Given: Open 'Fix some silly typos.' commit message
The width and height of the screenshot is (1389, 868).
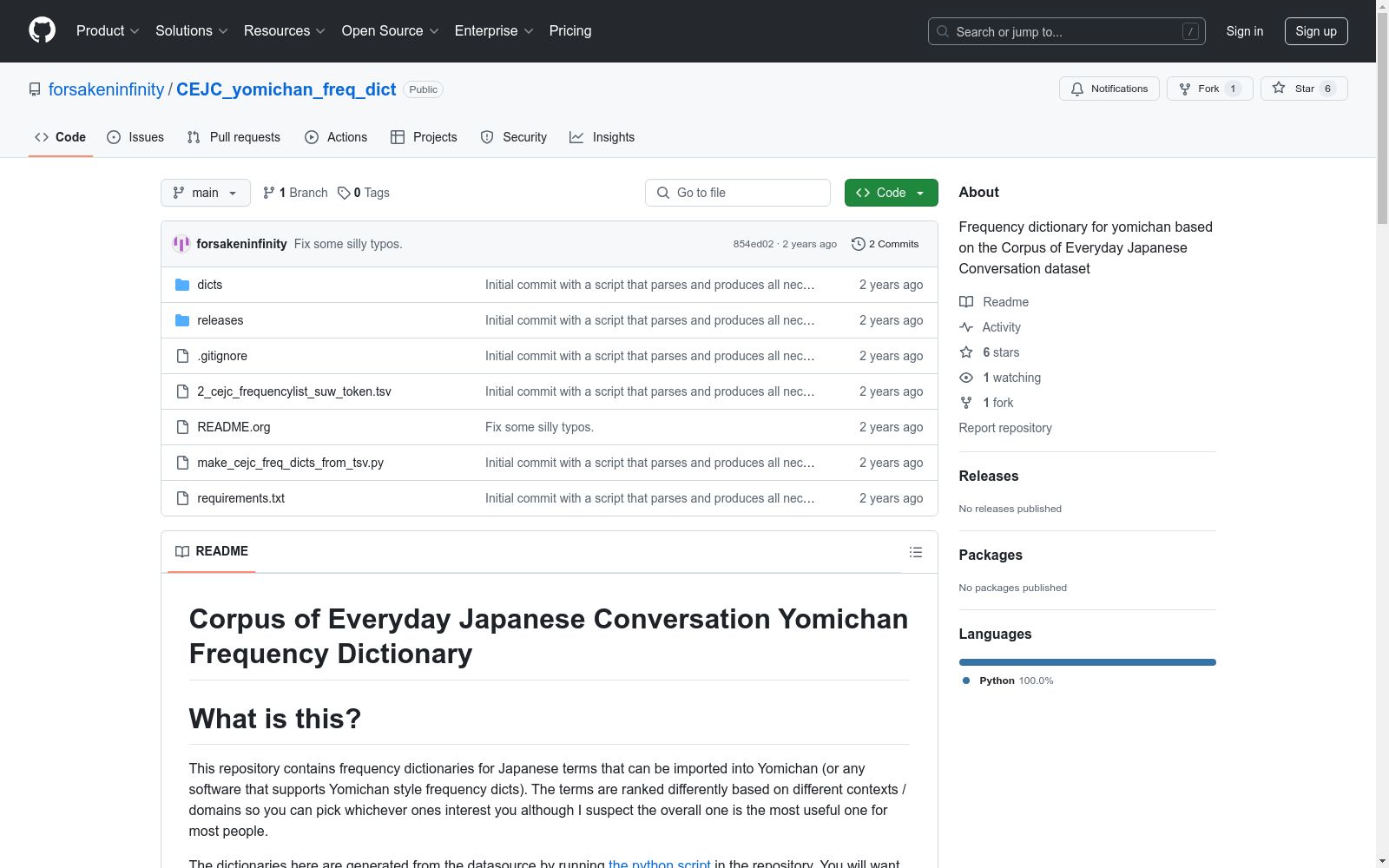Looking at the screenshot, I should pyautogui.click(x=348, y=244).
